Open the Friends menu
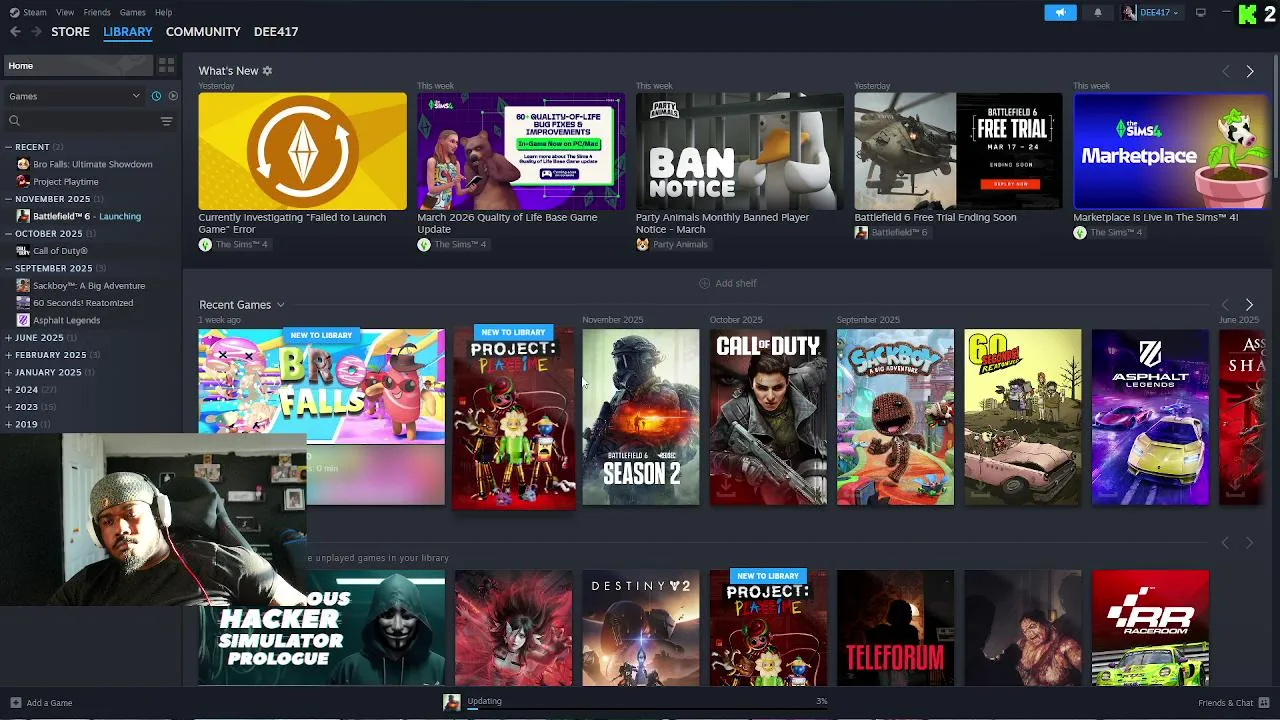 click(97, 12)
